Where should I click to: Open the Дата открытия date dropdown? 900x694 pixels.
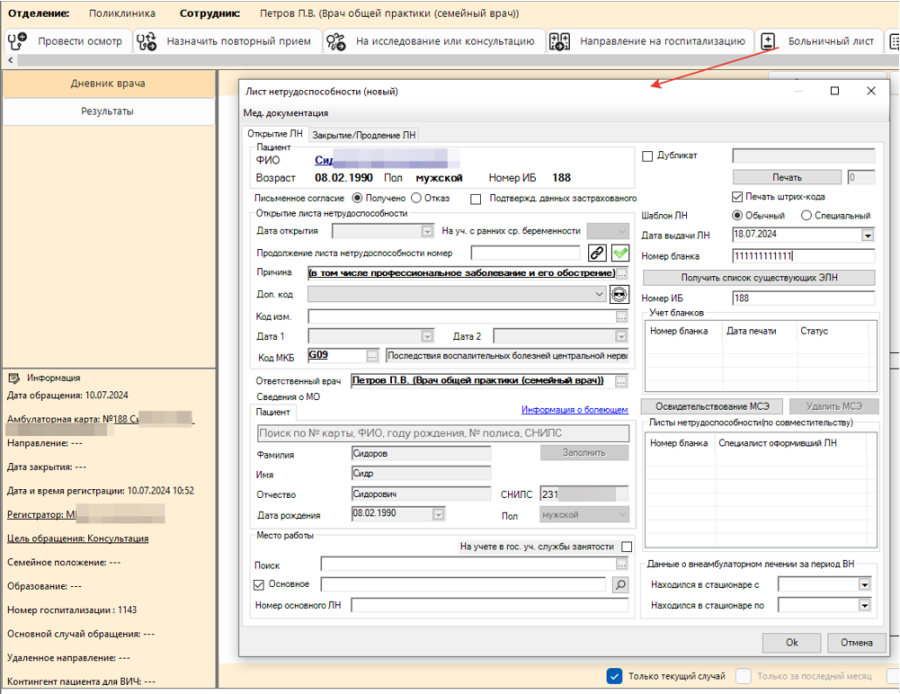point(427,231)
